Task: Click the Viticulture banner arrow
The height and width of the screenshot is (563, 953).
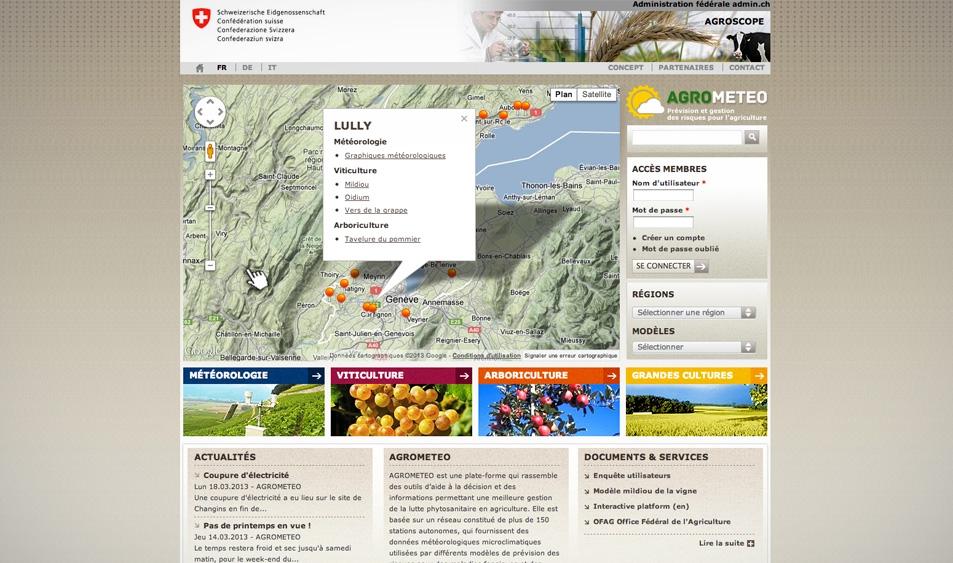Action: [x=464, y=376]
